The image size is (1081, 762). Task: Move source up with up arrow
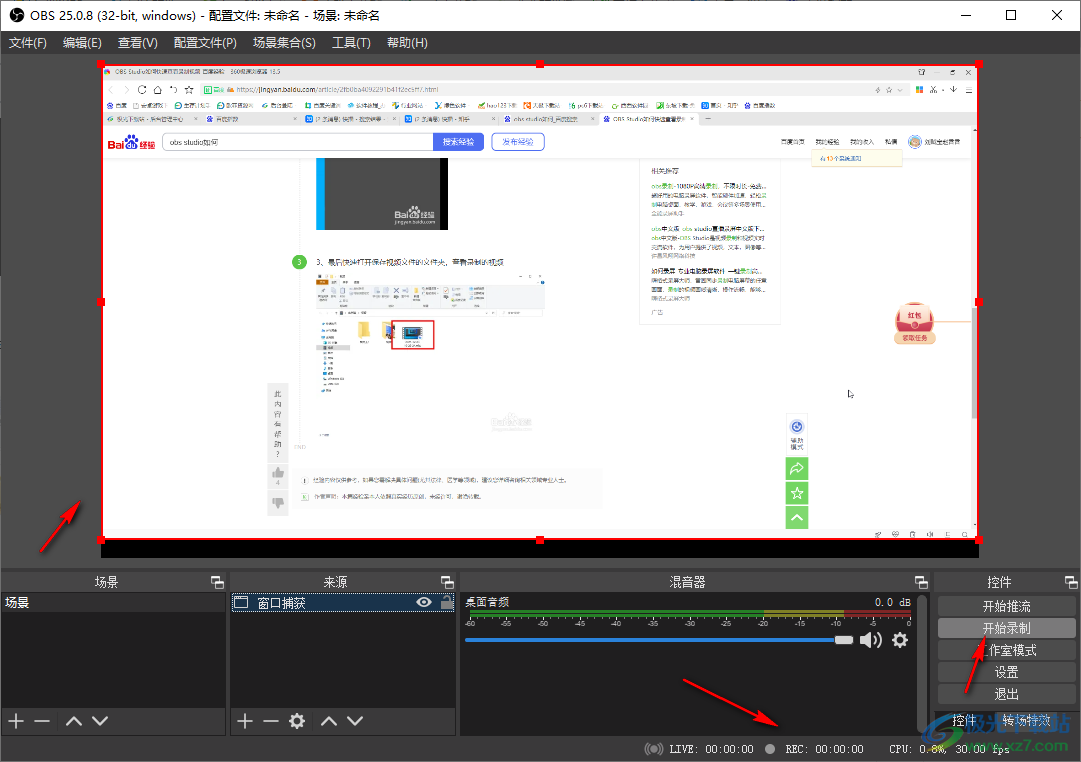pos(329,721)
